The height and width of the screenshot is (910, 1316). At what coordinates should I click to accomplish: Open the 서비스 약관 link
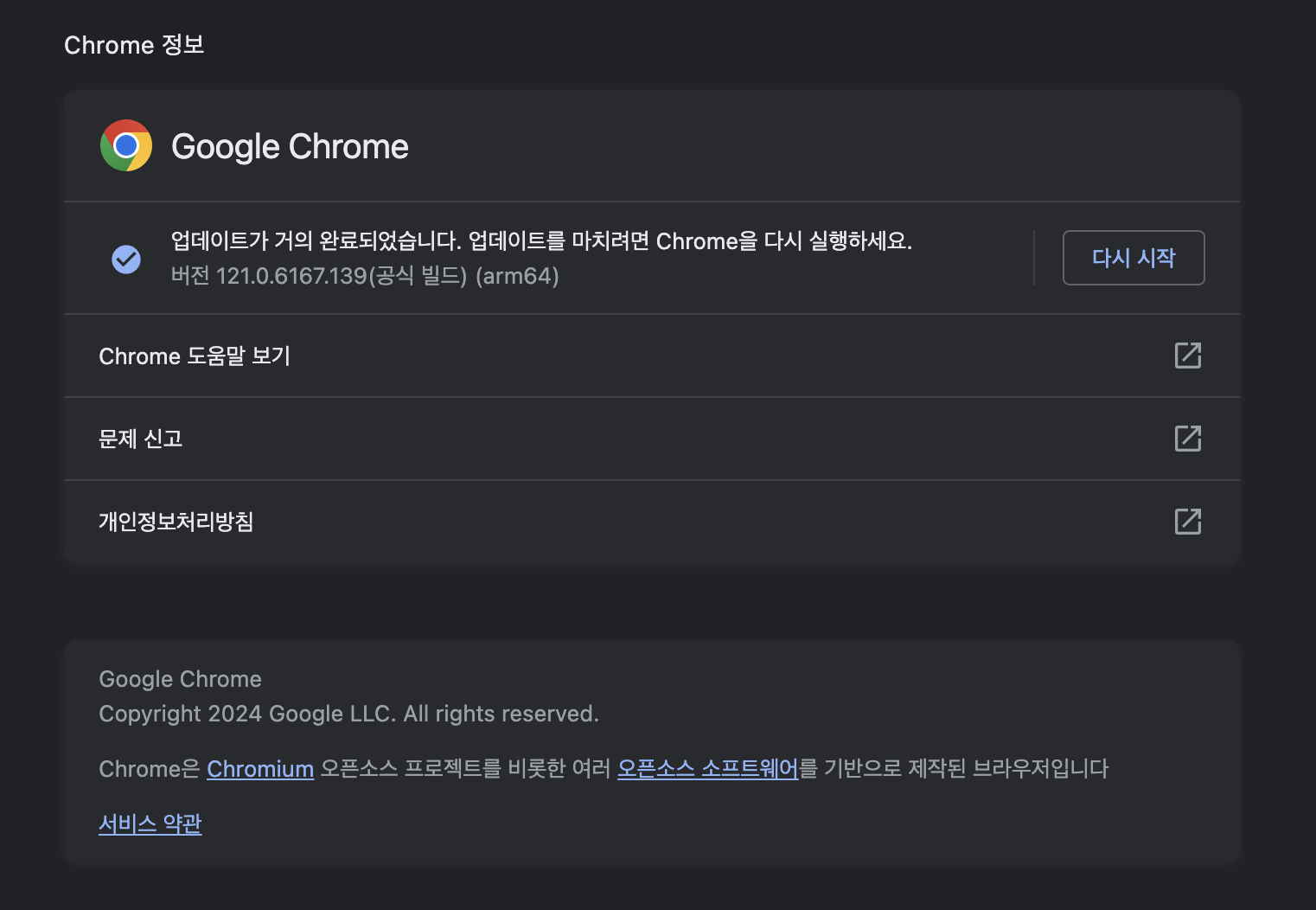pos(150,823)
